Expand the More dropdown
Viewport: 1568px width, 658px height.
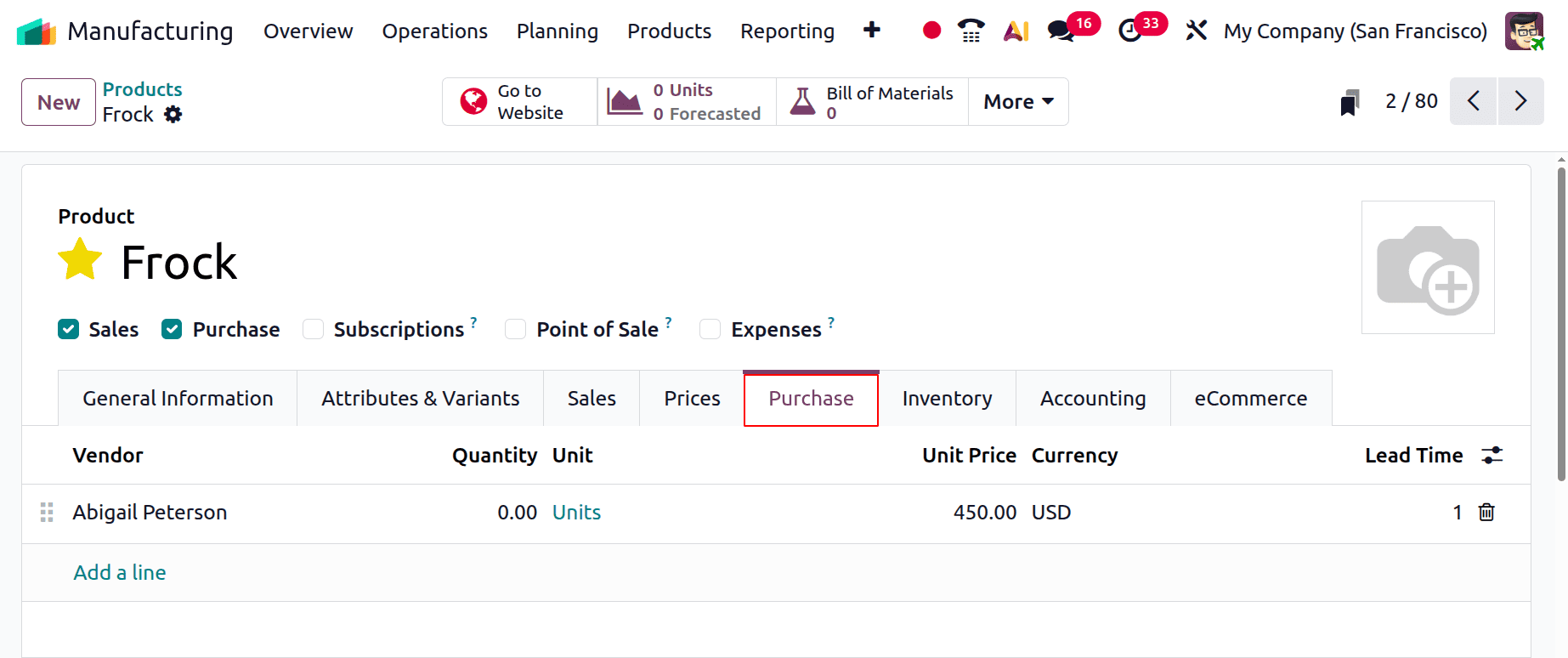coord(1018,102)
